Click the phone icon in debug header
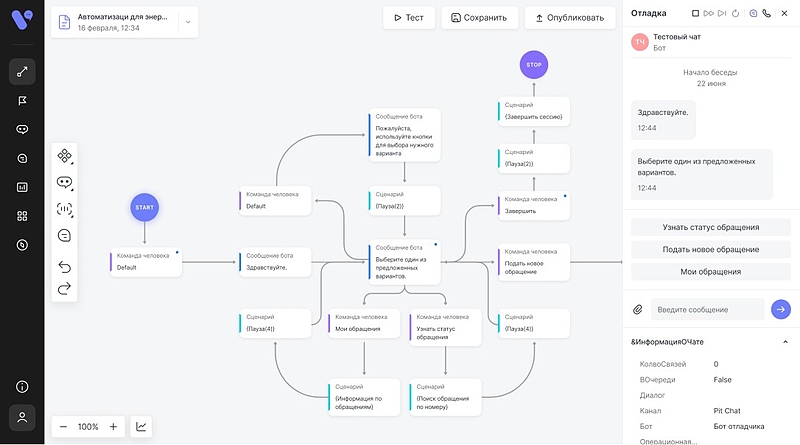This screenshot has width=800, height=445. tap(767, 14)
